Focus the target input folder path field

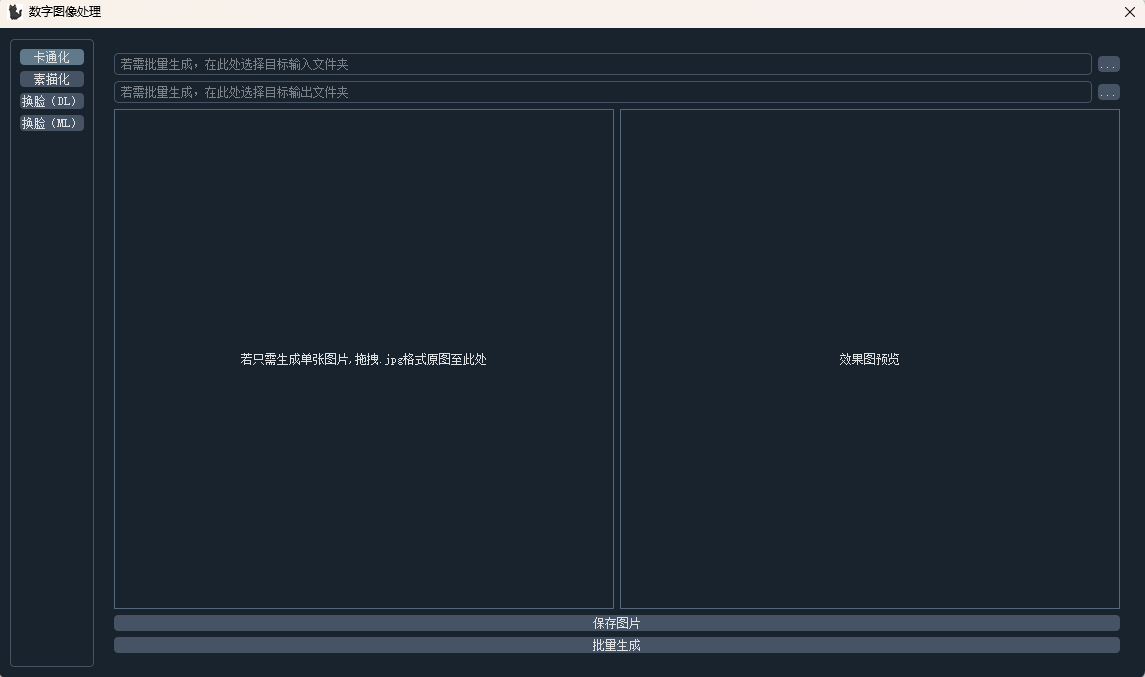coord(600,63)
